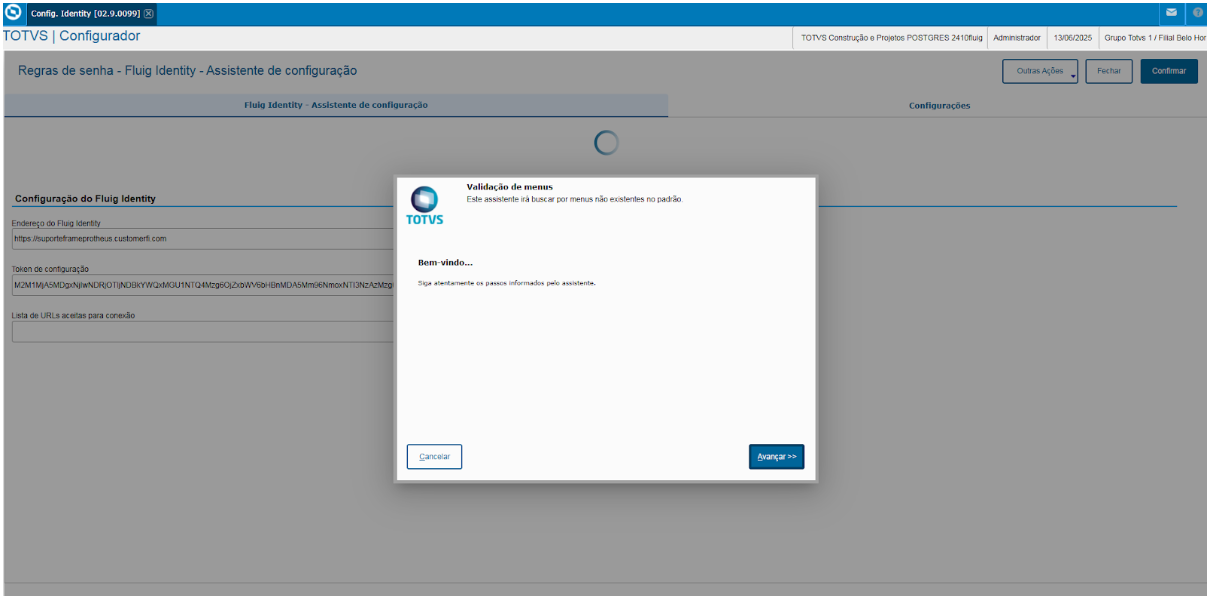Click the TOTVS logo icon at top-left

(x=13, y=14)
